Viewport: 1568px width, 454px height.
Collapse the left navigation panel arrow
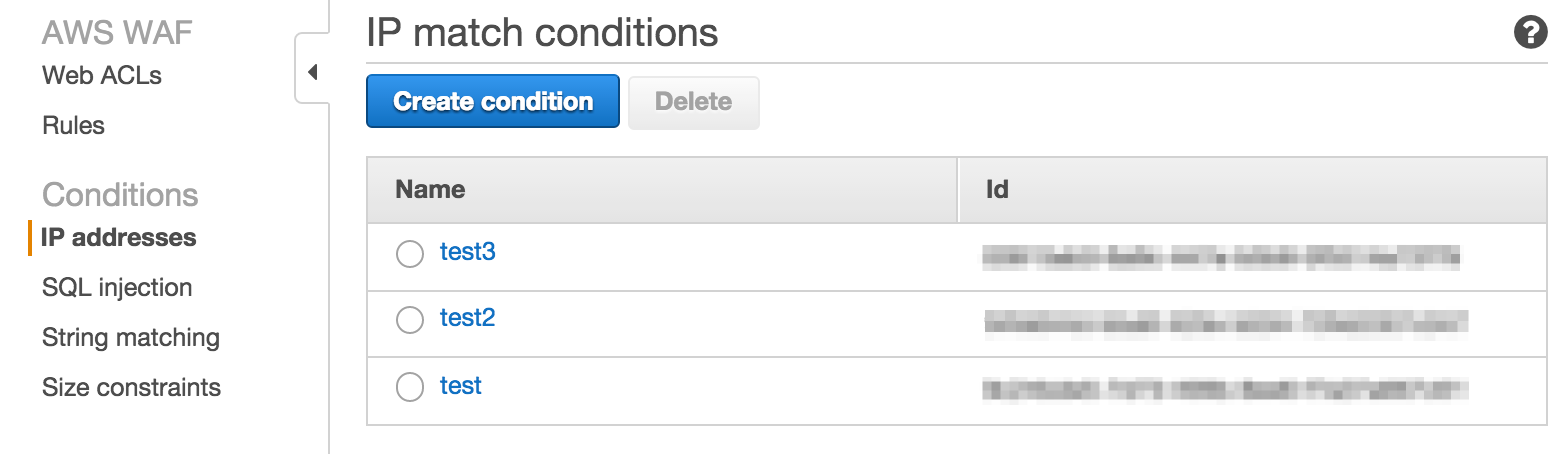coord(312,72)
